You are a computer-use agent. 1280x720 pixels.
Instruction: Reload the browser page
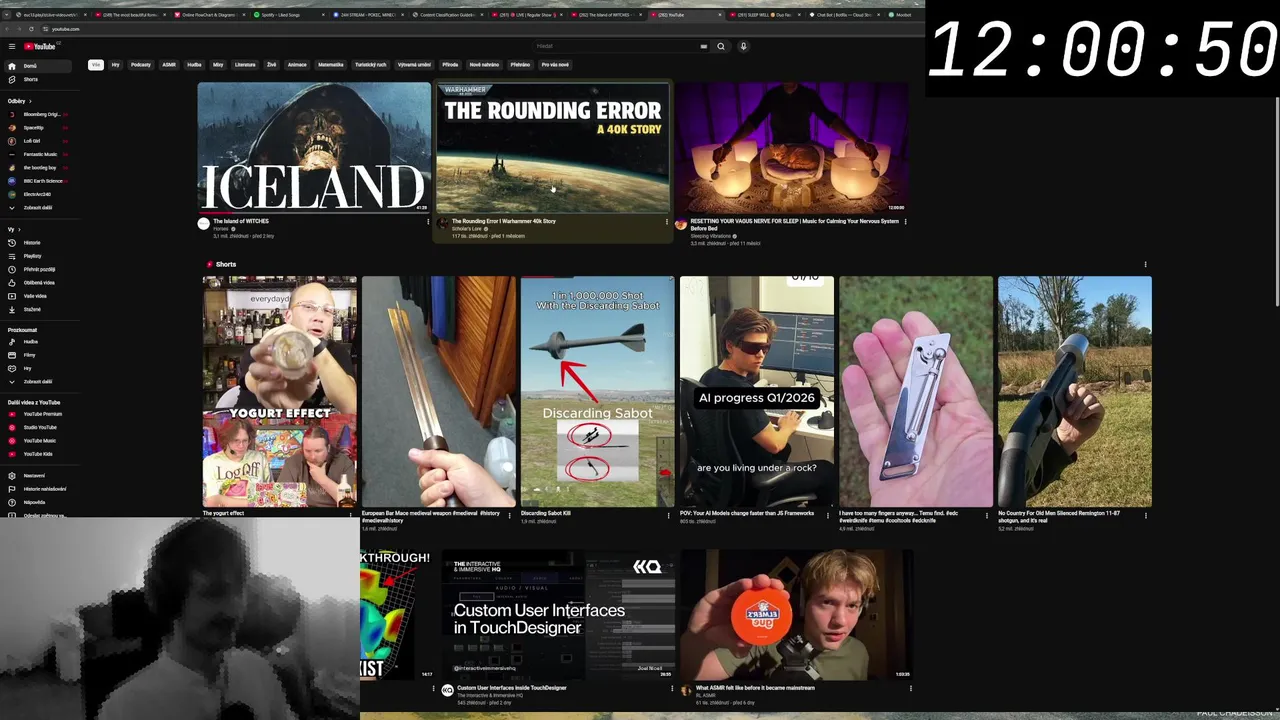coord(31,29)
